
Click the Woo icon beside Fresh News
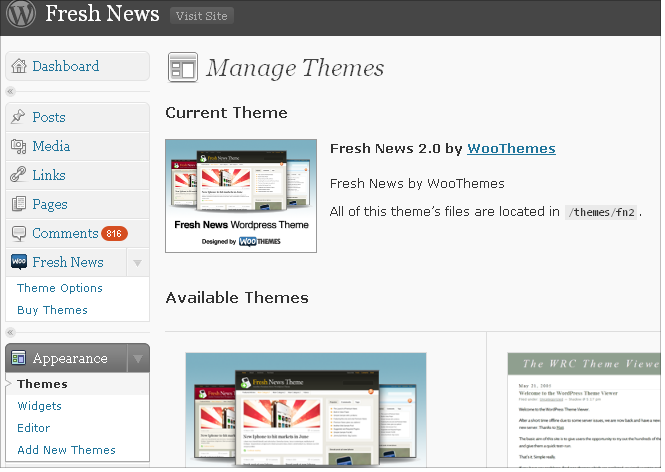click(x=19, y=262)
